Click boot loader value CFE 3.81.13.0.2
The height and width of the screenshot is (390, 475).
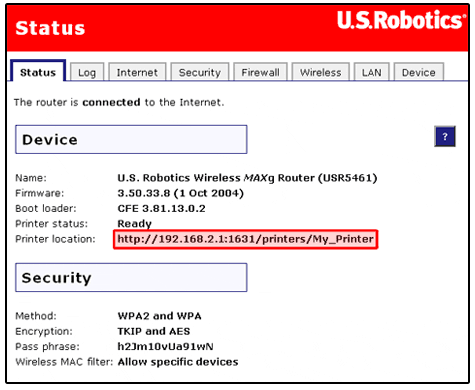pos(161,209)
